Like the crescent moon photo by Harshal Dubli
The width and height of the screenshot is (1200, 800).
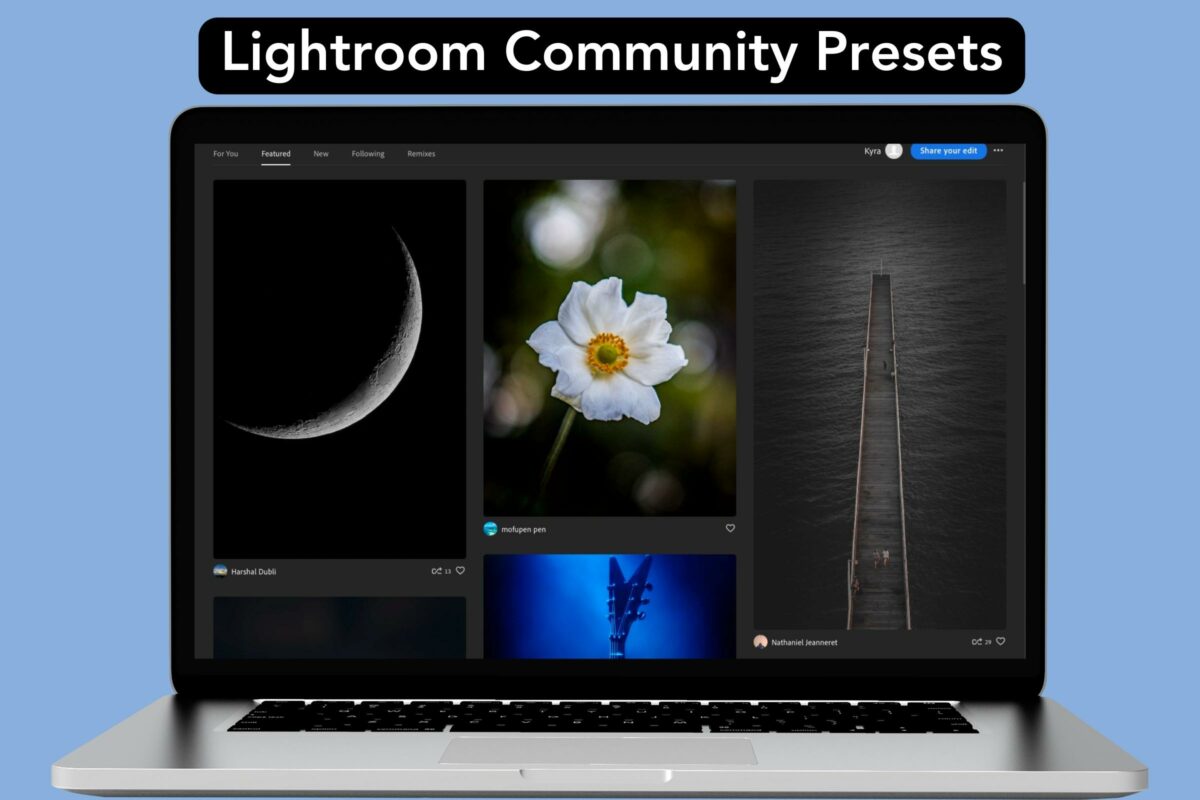pyautogui.click(x=460, y=571)
